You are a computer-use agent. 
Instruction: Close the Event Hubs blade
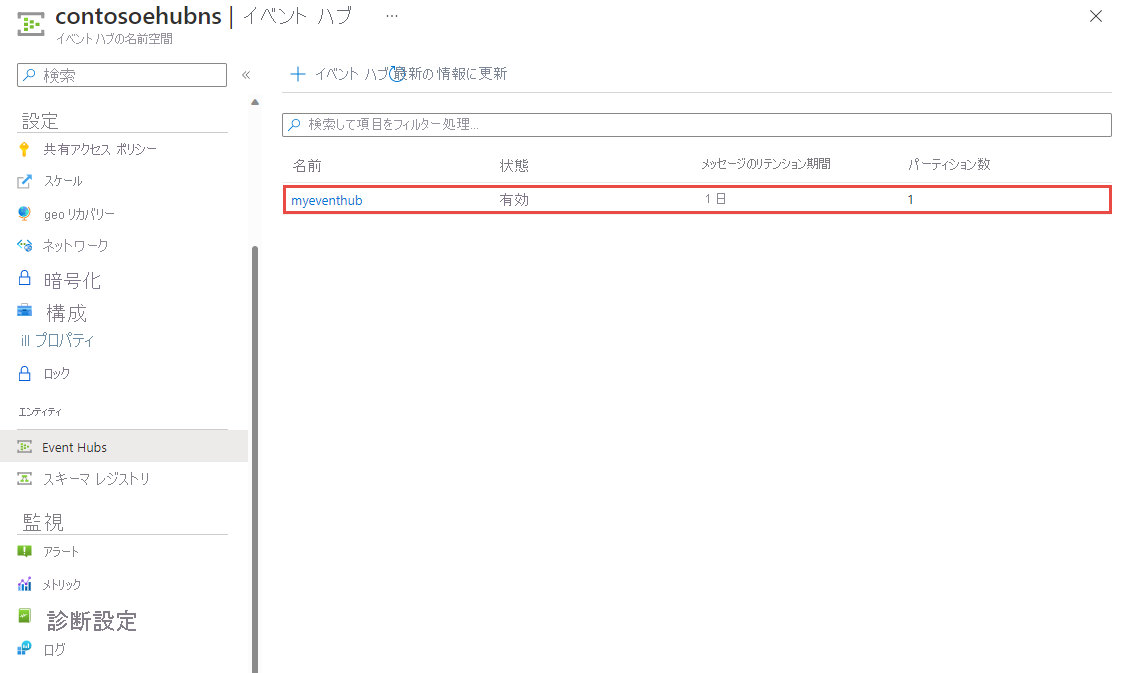pos(1096,16)
